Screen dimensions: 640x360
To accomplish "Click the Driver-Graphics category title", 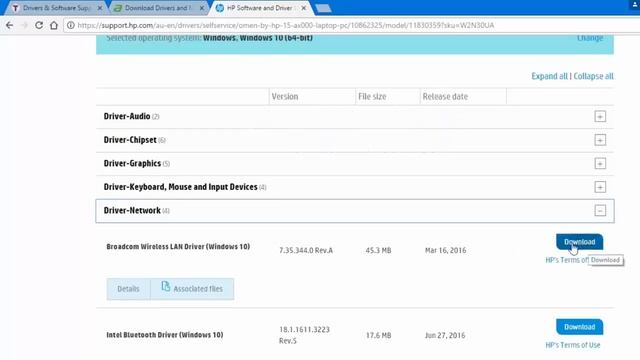I will tap(132, 164).
